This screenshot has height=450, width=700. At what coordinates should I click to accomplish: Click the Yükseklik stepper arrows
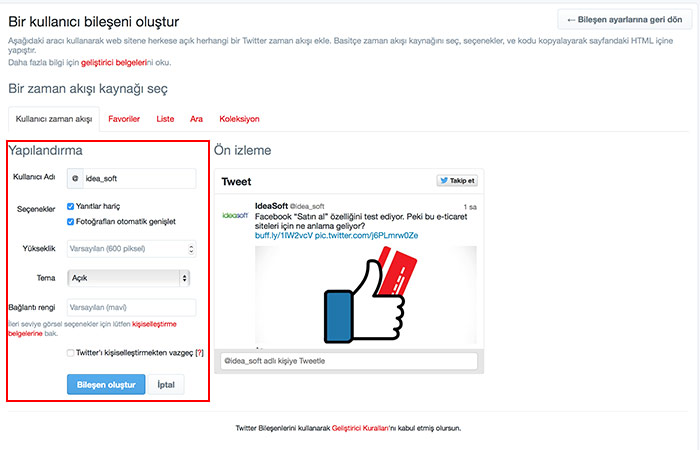pyautogui.click(x=191, y=249)
